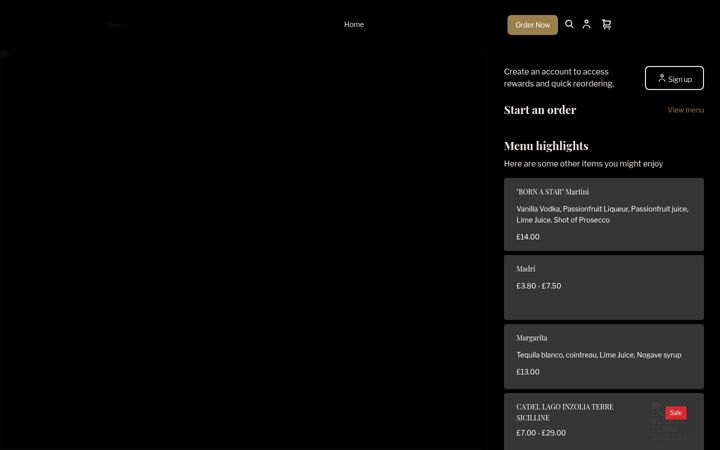Click the Start an order heading
720x450 pixels.
pos(540,110)
